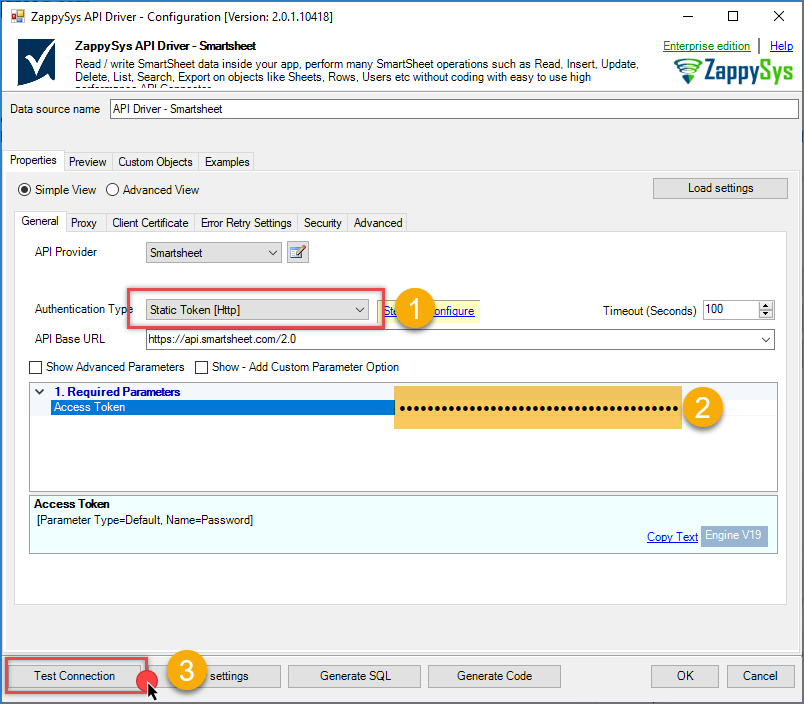This screenshot has width=804, height=704.
Task: Open the Client Certificate sub-tab
Action: pyautogui.click(x=150, y=223)
